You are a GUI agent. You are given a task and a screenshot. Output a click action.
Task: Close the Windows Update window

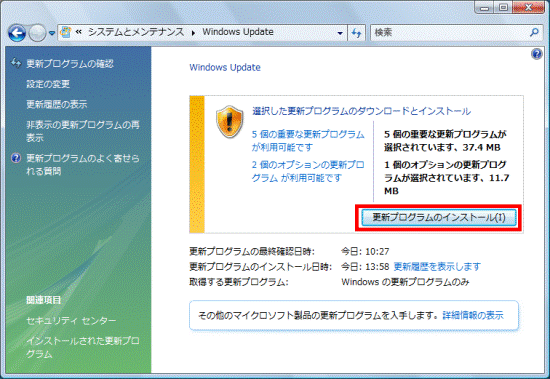528,8
